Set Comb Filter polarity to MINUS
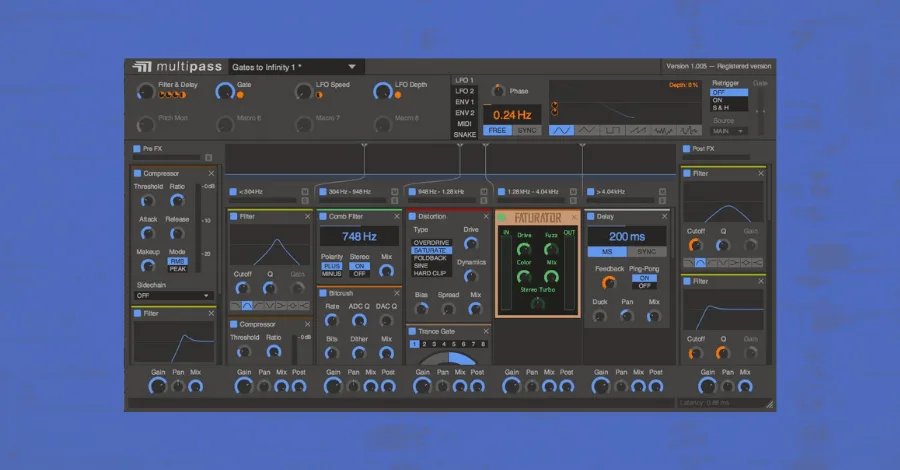The width and height of the screenshot is (900, 470). (x=332, y=274)
